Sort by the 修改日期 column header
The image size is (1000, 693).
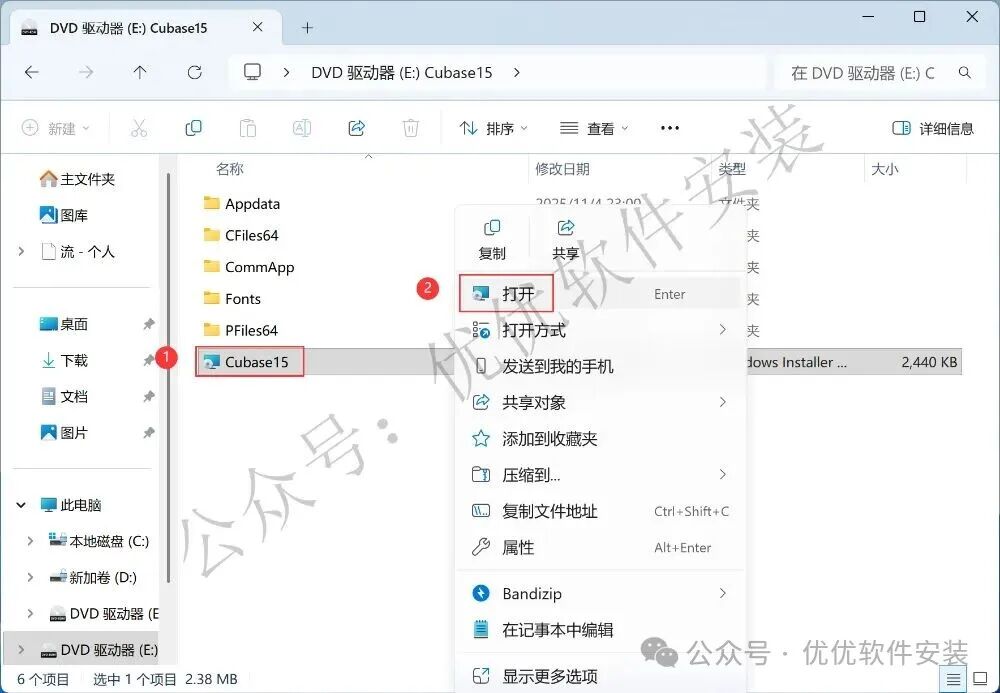click(x=562, y=169)
